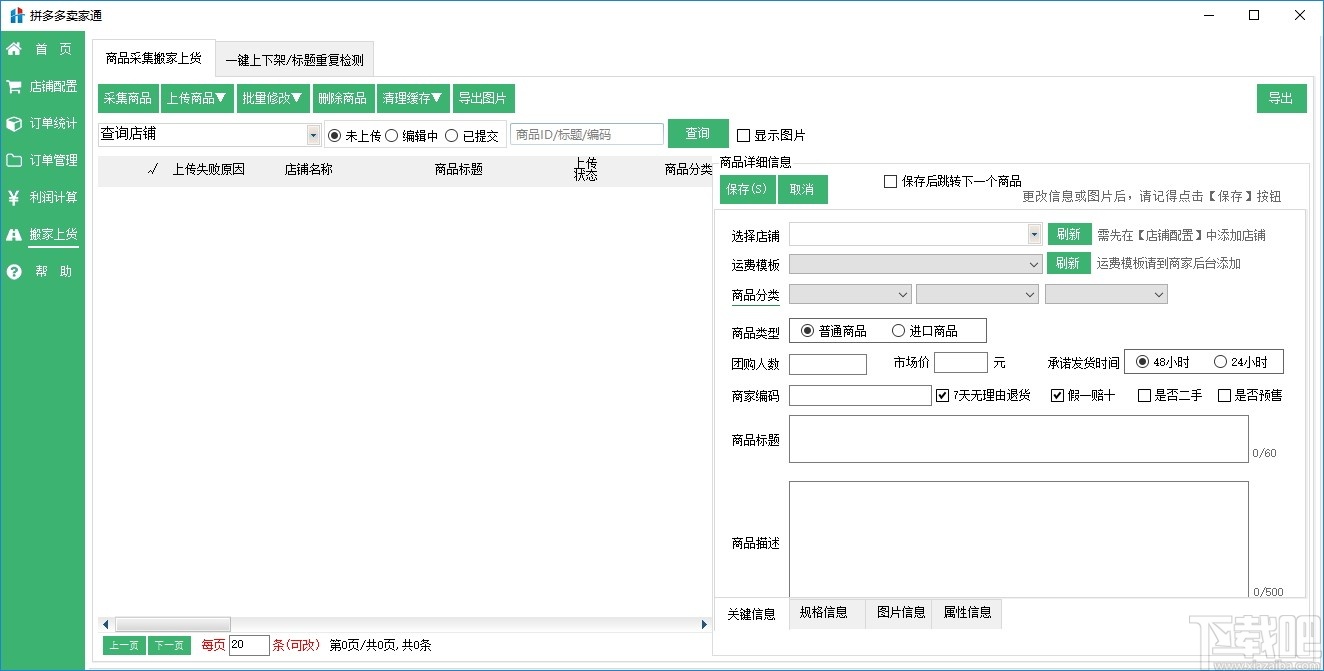The height and width of the screenshot is (671, 1324).
Task: Go to 订单管理 via the sidebar icon
Action: click(x=42, y=160)
